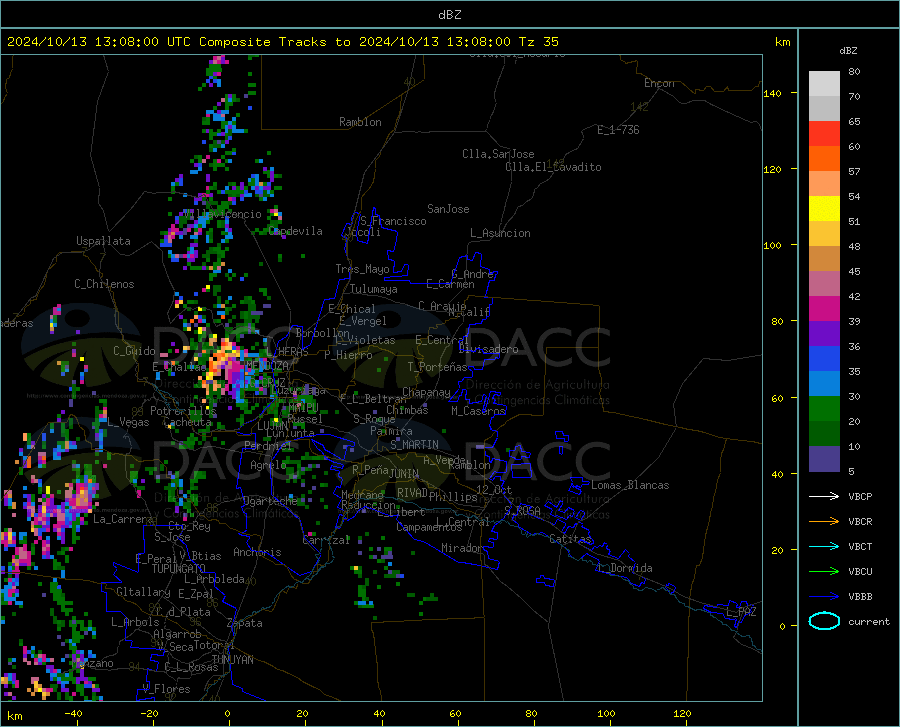The image size is (900, 727).
Task: Click the 'L_Vegas' place label
Action: pos(128,422)
